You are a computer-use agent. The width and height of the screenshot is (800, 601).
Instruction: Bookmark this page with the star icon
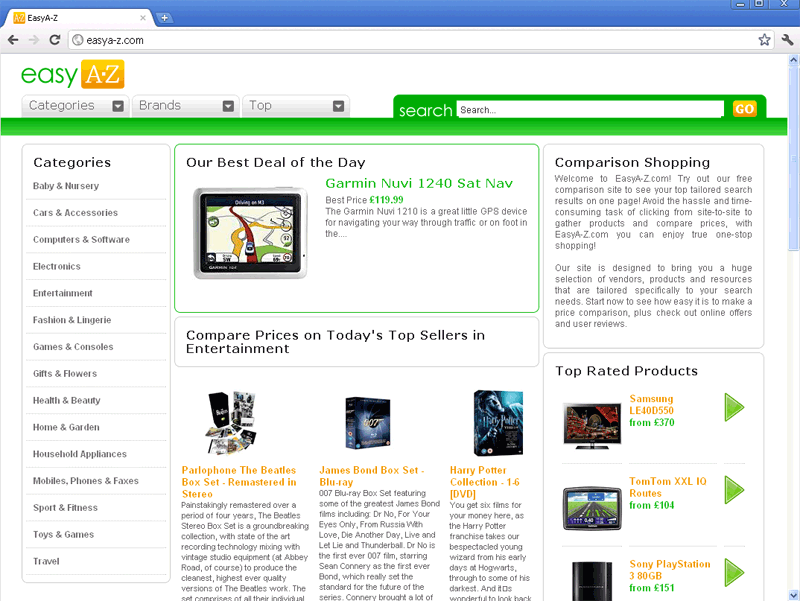pyautogui.click(x=765, y=40)
